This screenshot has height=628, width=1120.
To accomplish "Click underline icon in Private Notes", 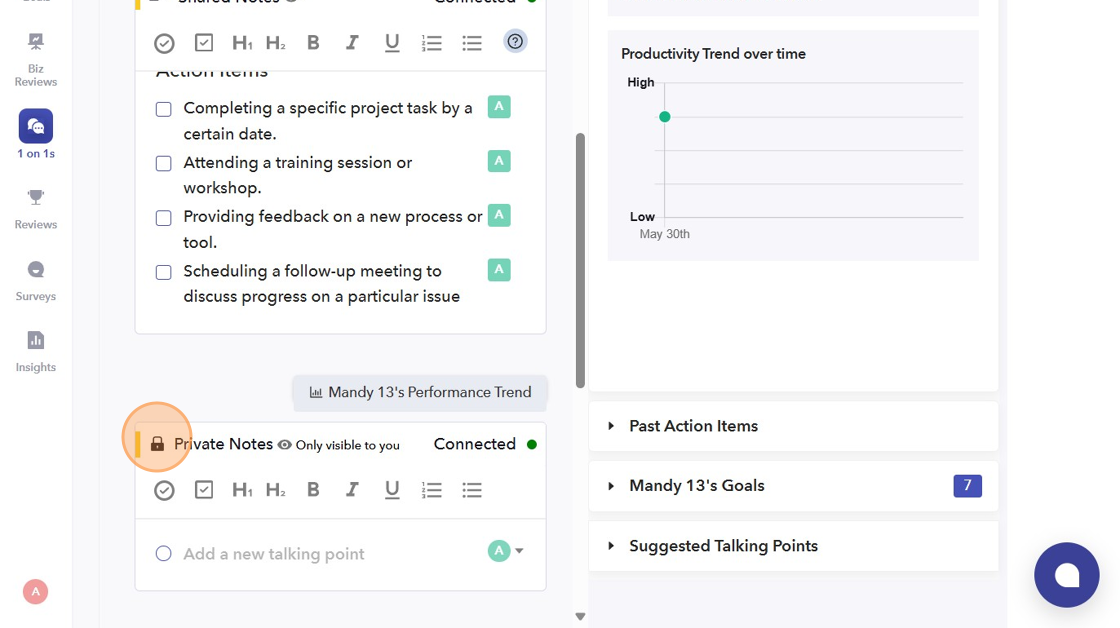I will pos(392,490).
